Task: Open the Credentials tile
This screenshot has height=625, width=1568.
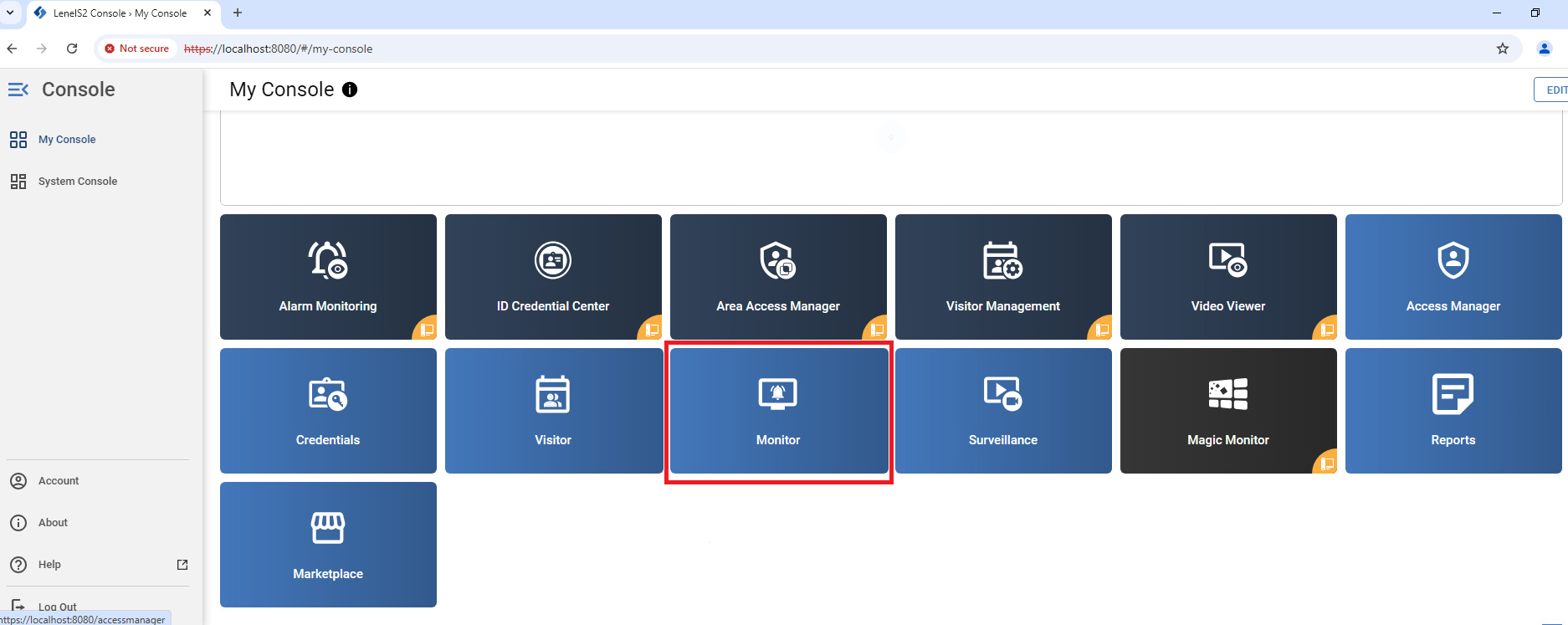Action: (x=328, y=411)
